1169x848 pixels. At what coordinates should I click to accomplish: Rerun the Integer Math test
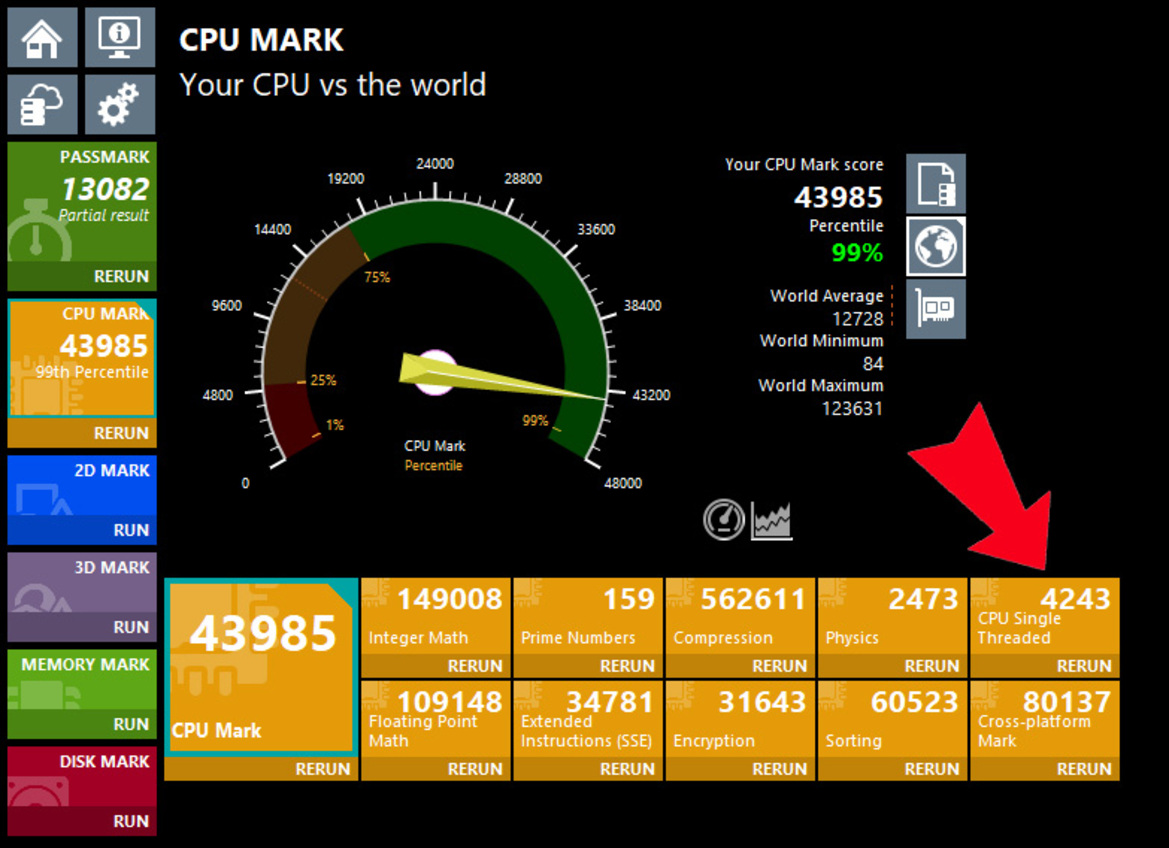pyautogui.click(x=474, y=666)
